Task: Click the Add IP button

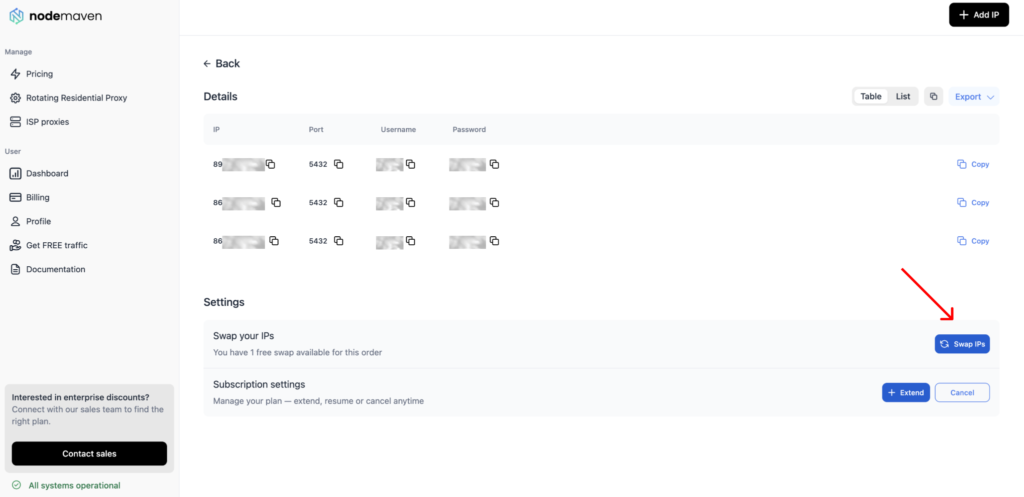Action: click(978, 14)
